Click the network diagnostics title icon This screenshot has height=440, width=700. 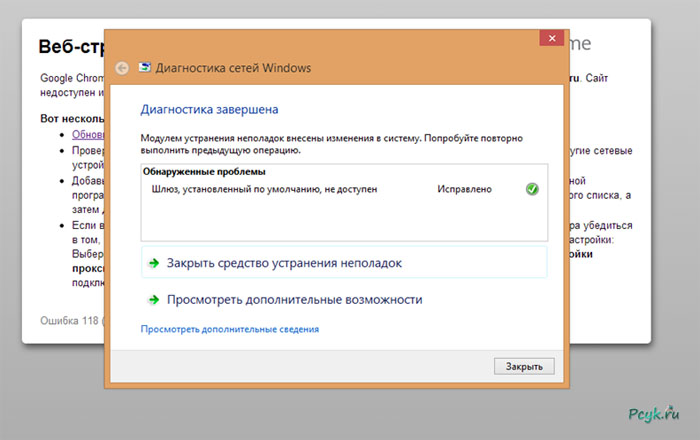(145, 67)
